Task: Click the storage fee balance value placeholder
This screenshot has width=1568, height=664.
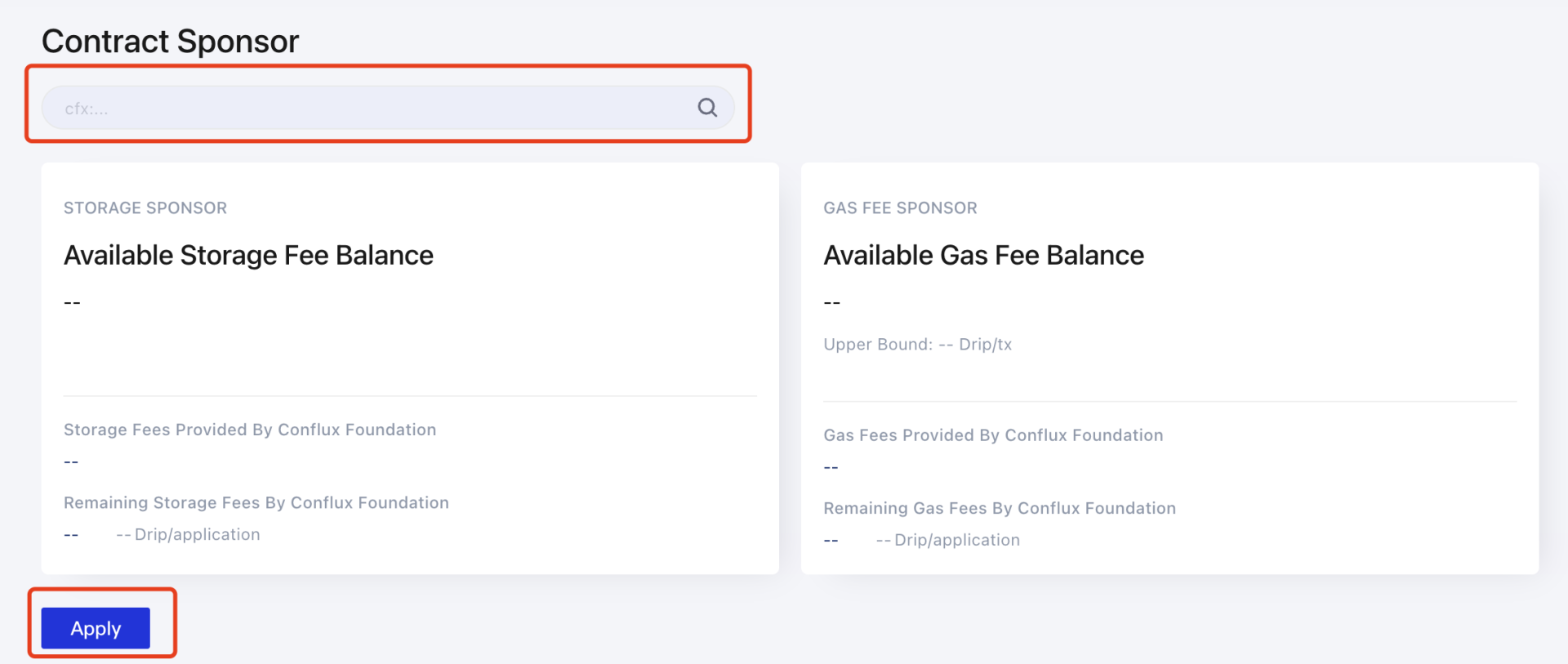Action: pyautogui.click(x=72, y=303)
